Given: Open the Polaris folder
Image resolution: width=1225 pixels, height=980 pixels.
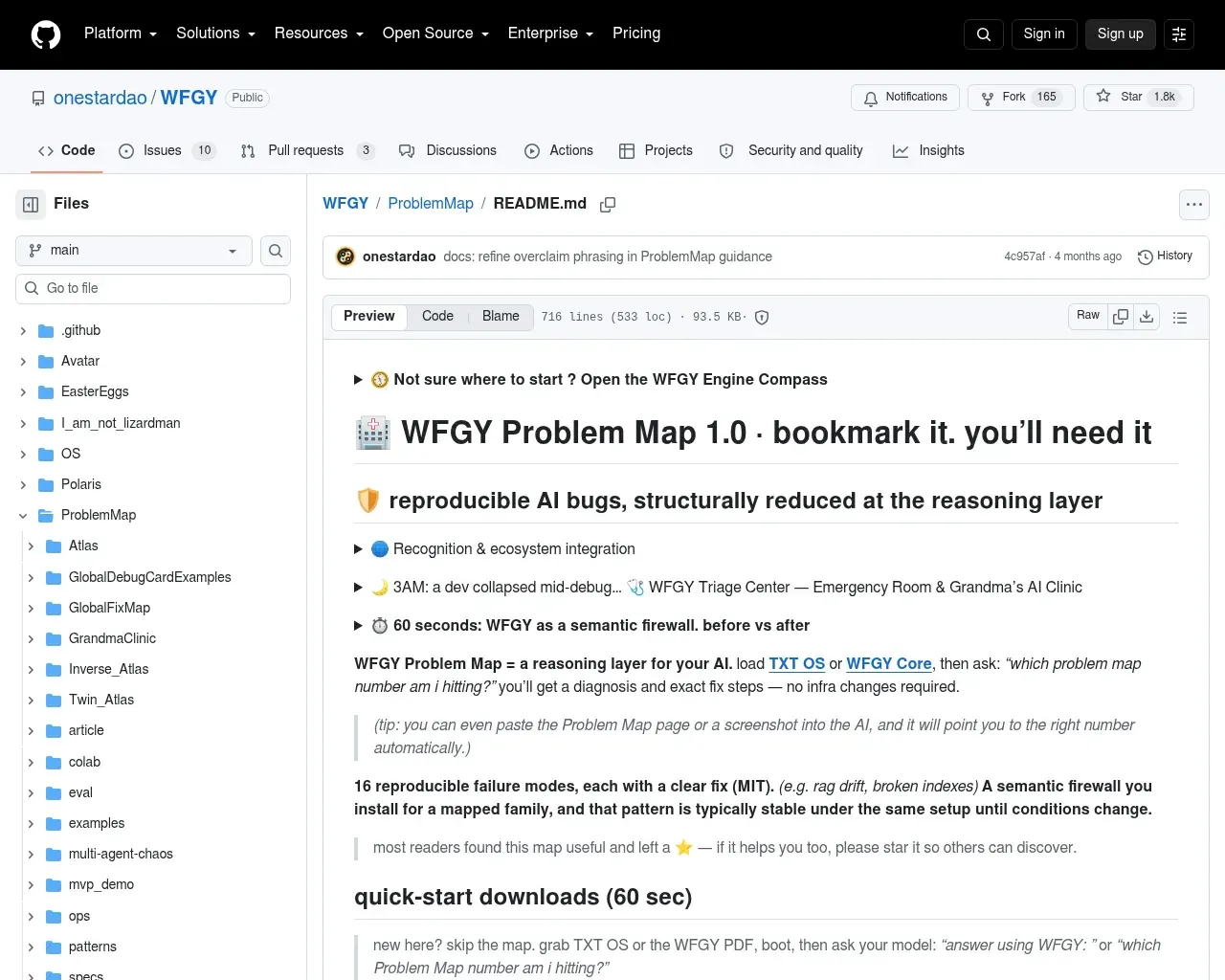Looking at the screenshot, I should [x=81, y=484].
